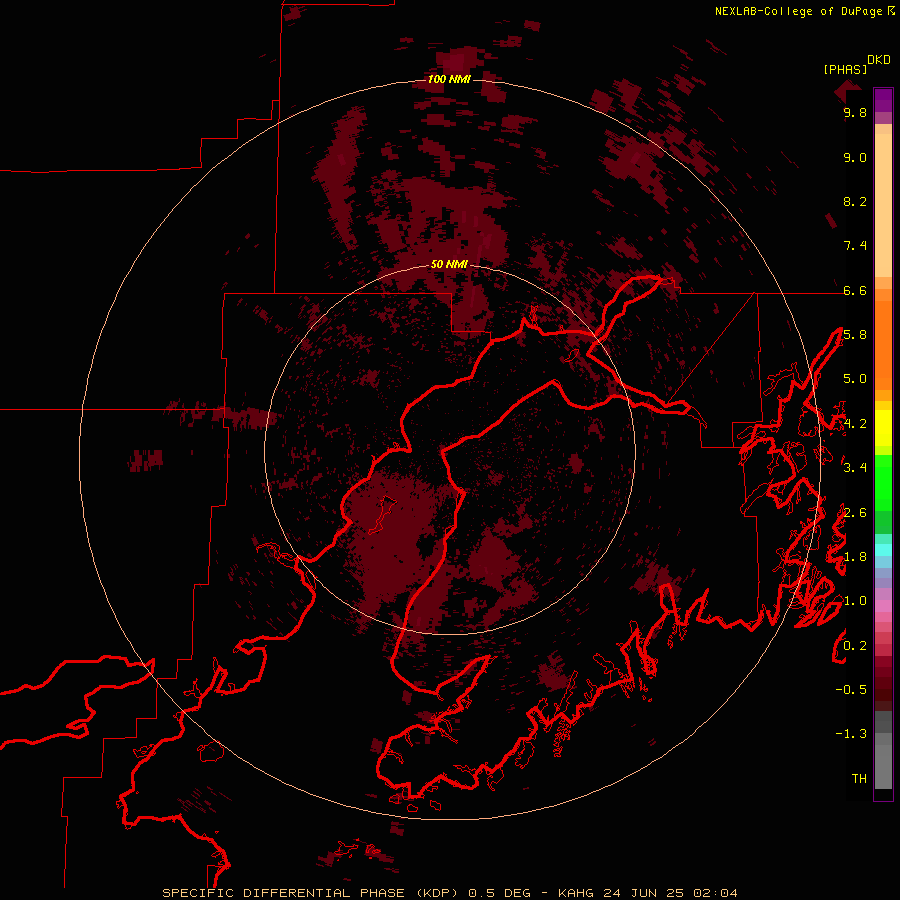Image resolution: width=900 pixels, height=900 pixels.
Task: Click the 0.2 legend value
Action: point(855,646)
